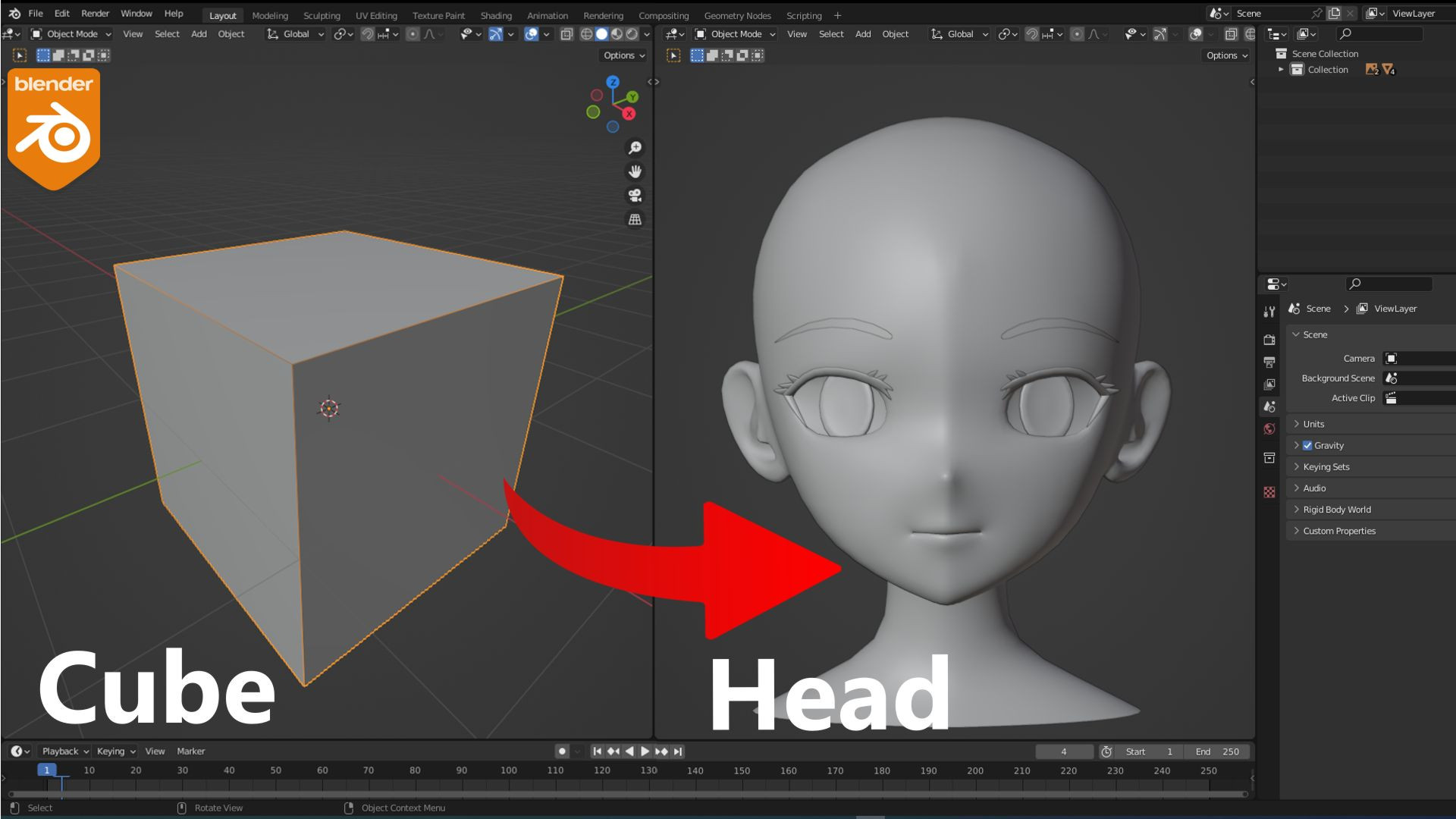Image resolution: width=1456 pixels, height=819 pixels.
Task: Switch to the Shading workspace tab
Action: click(496, 15)
